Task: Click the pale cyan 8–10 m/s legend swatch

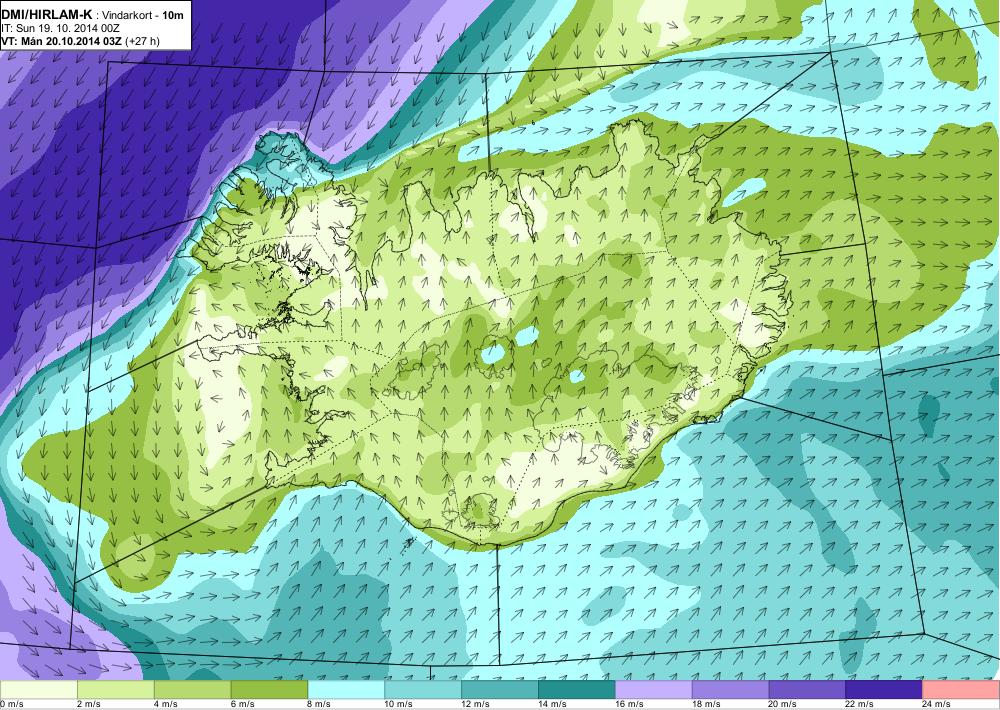Action: (346, 690)
